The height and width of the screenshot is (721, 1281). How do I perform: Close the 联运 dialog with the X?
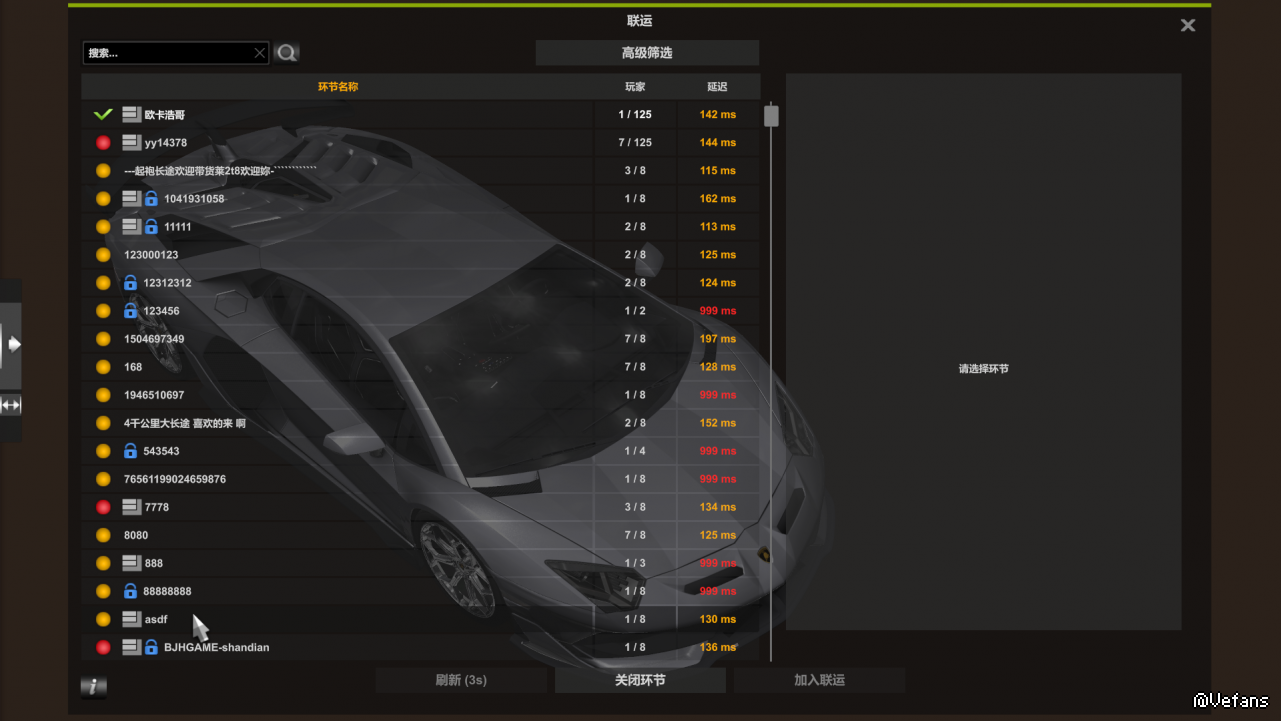pos(1188,25)
